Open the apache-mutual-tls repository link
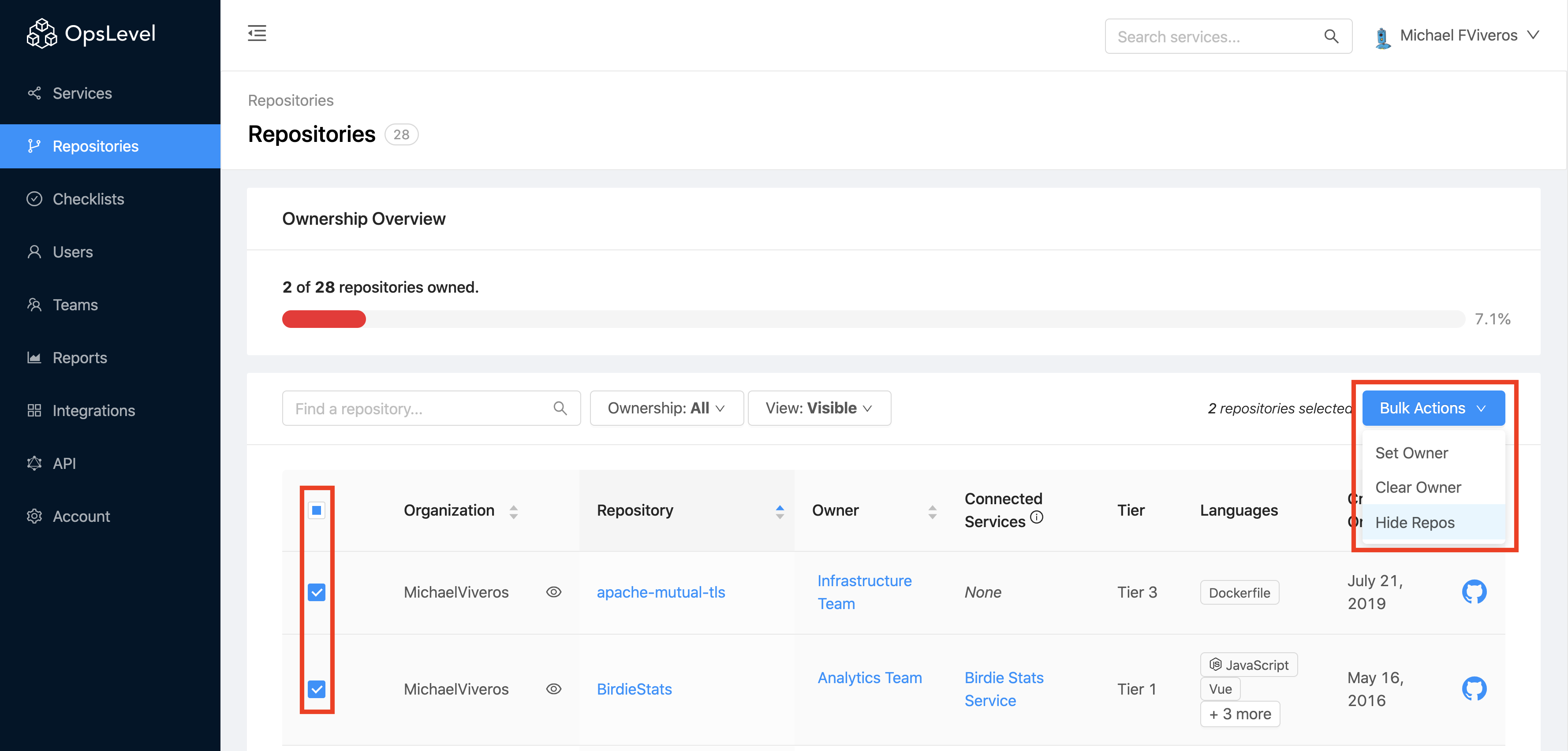 (x=661, y=592)
